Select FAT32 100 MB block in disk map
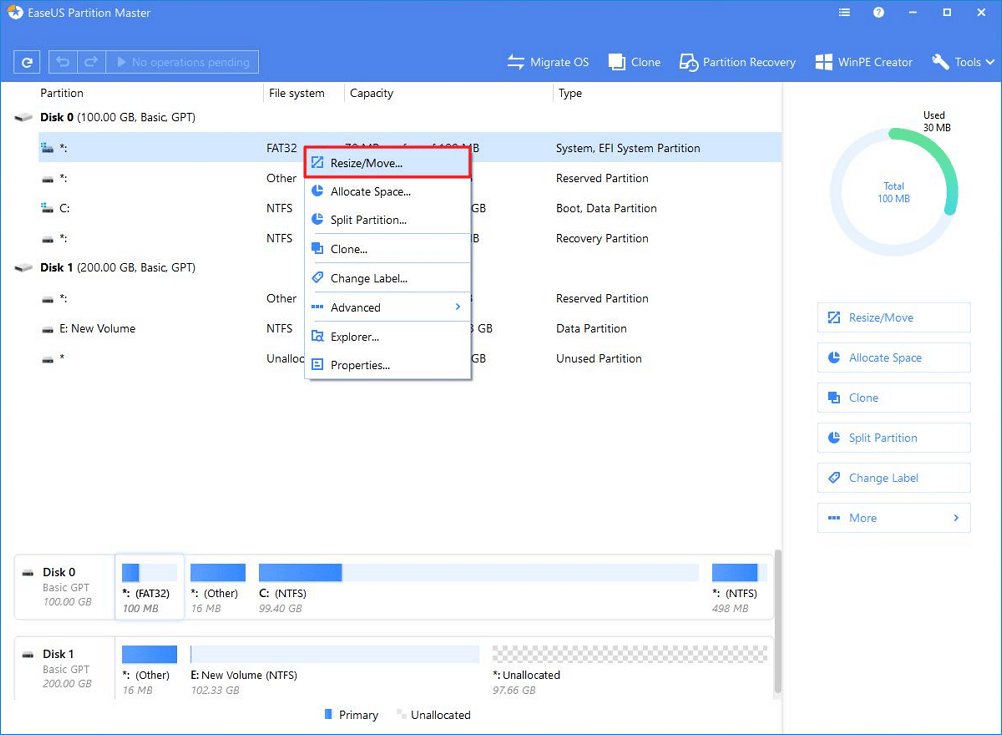This screenshot has height=735, width=1002. click(150, 588)
